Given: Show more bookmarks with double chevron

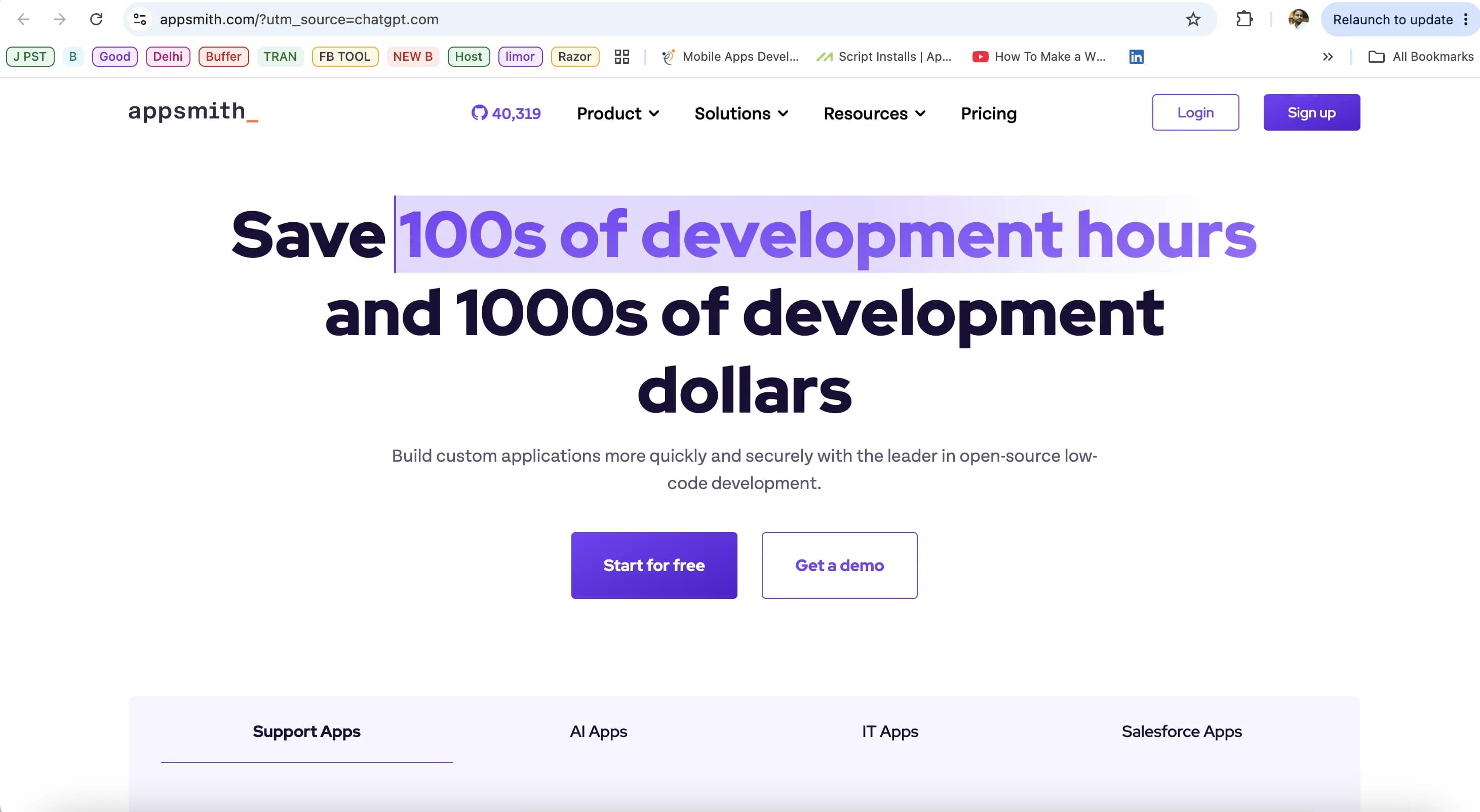Looking at the screenshot, I should (1328, 56).
